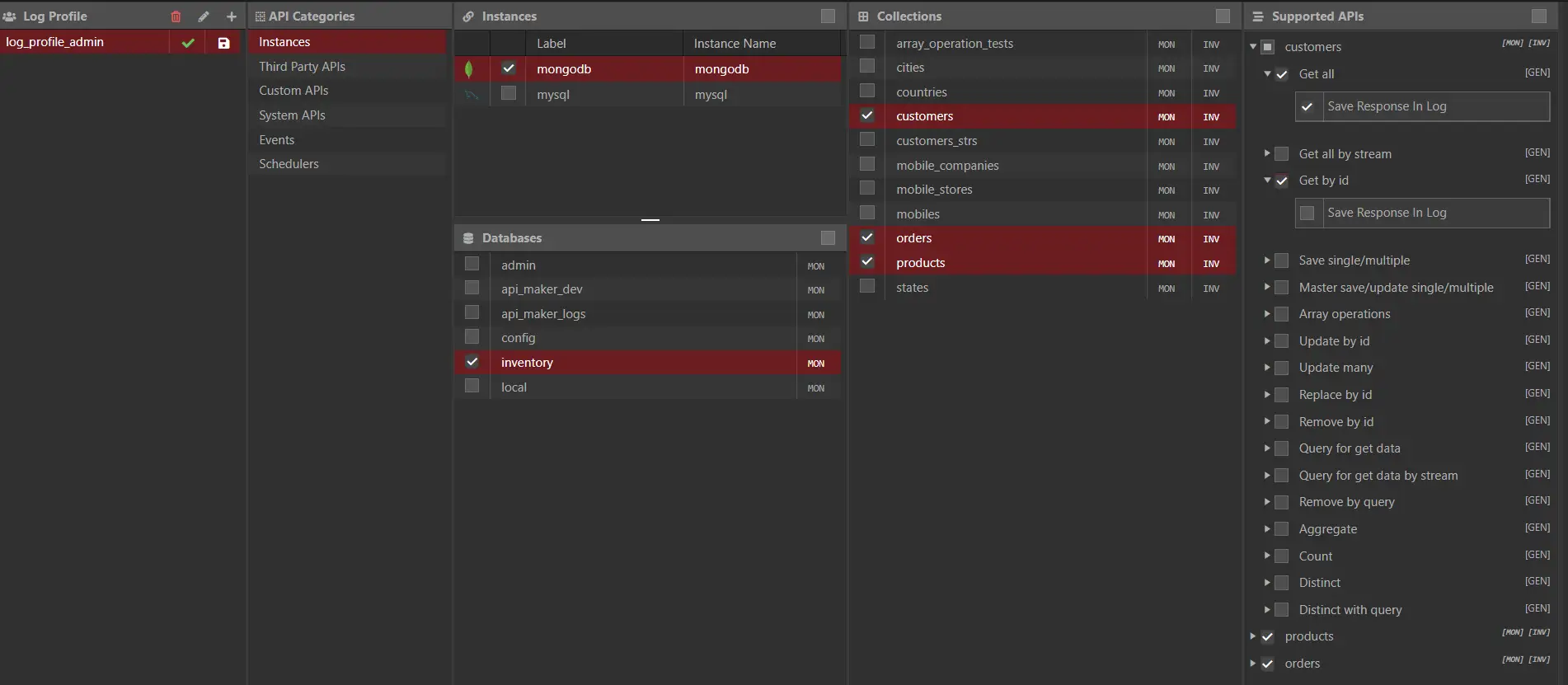Click the MongoDB leaf icon in the mongodb row
This screenshot has width=1568, height=685.
(469, 69)
